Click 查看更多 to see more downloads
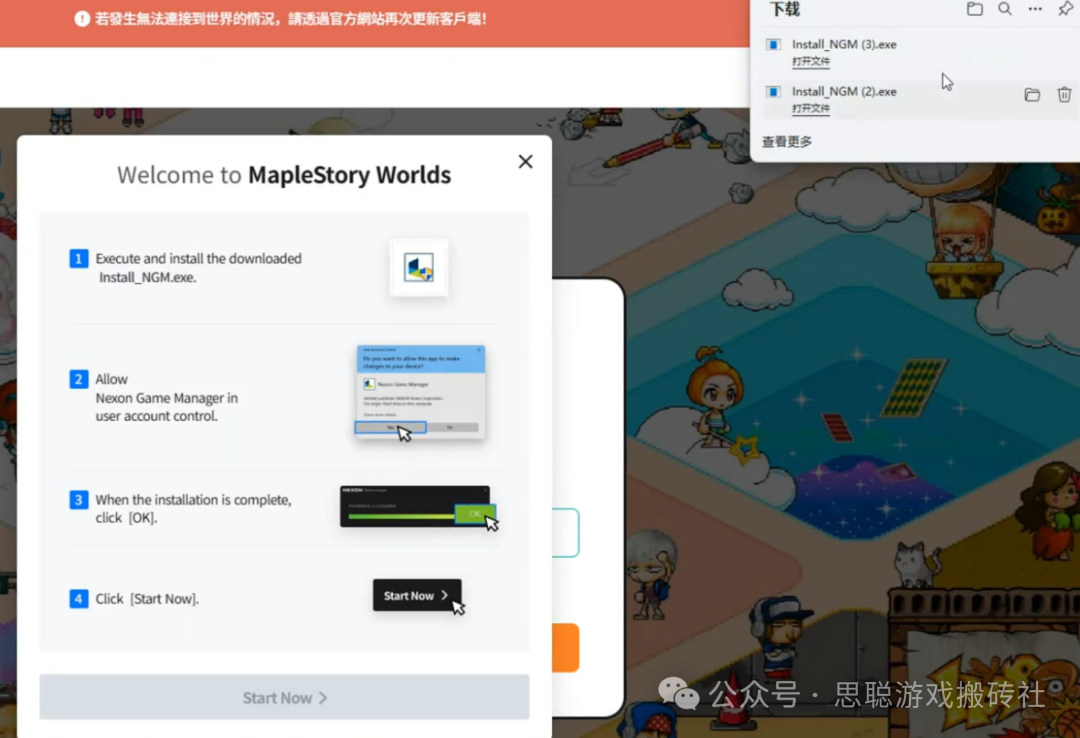Viewport: 1080px width, 738px height. (787, 142)
